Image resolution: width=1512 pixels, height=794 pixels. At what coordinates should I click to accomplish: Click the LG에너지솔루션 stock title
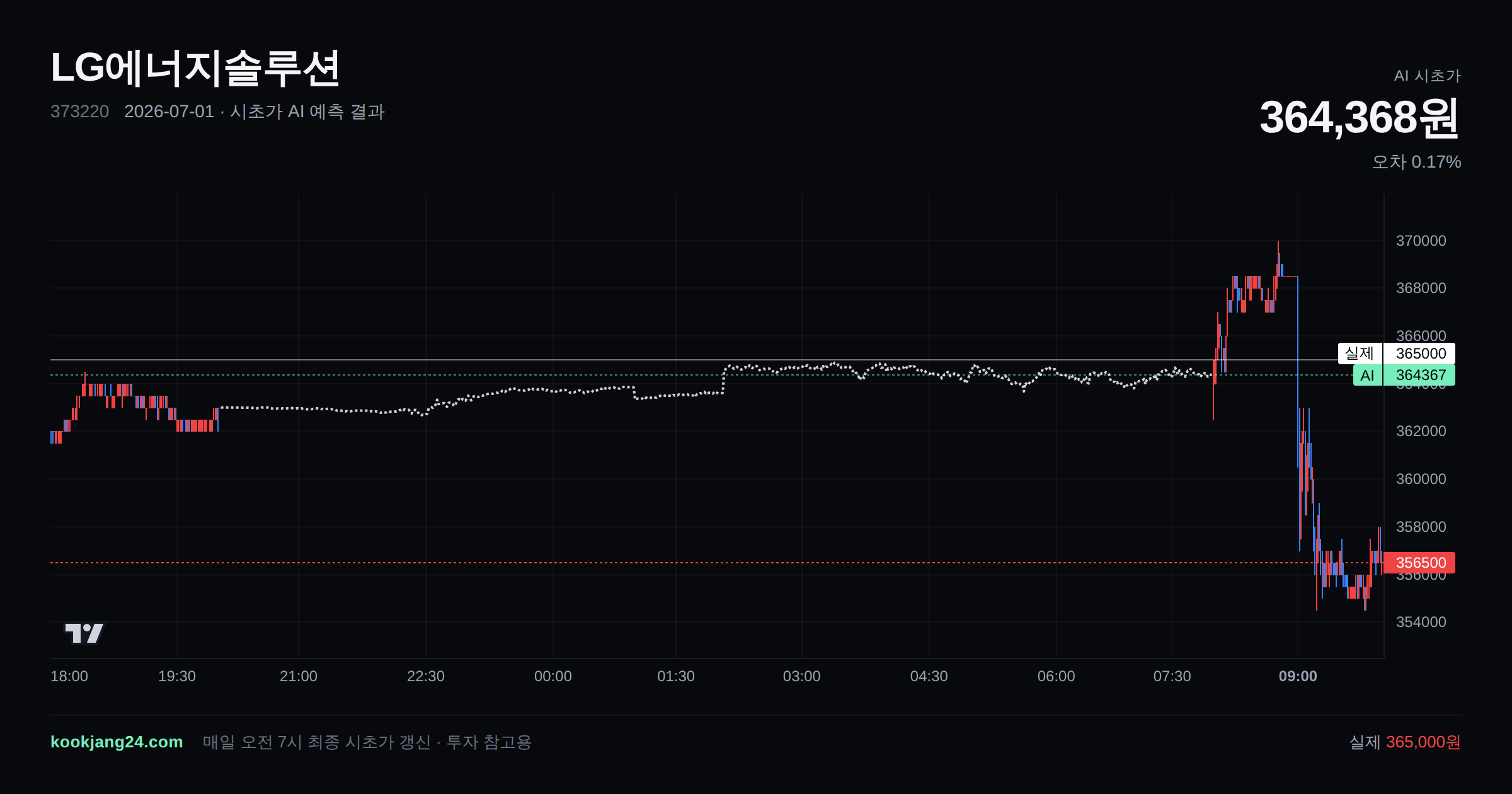[195, 68]
